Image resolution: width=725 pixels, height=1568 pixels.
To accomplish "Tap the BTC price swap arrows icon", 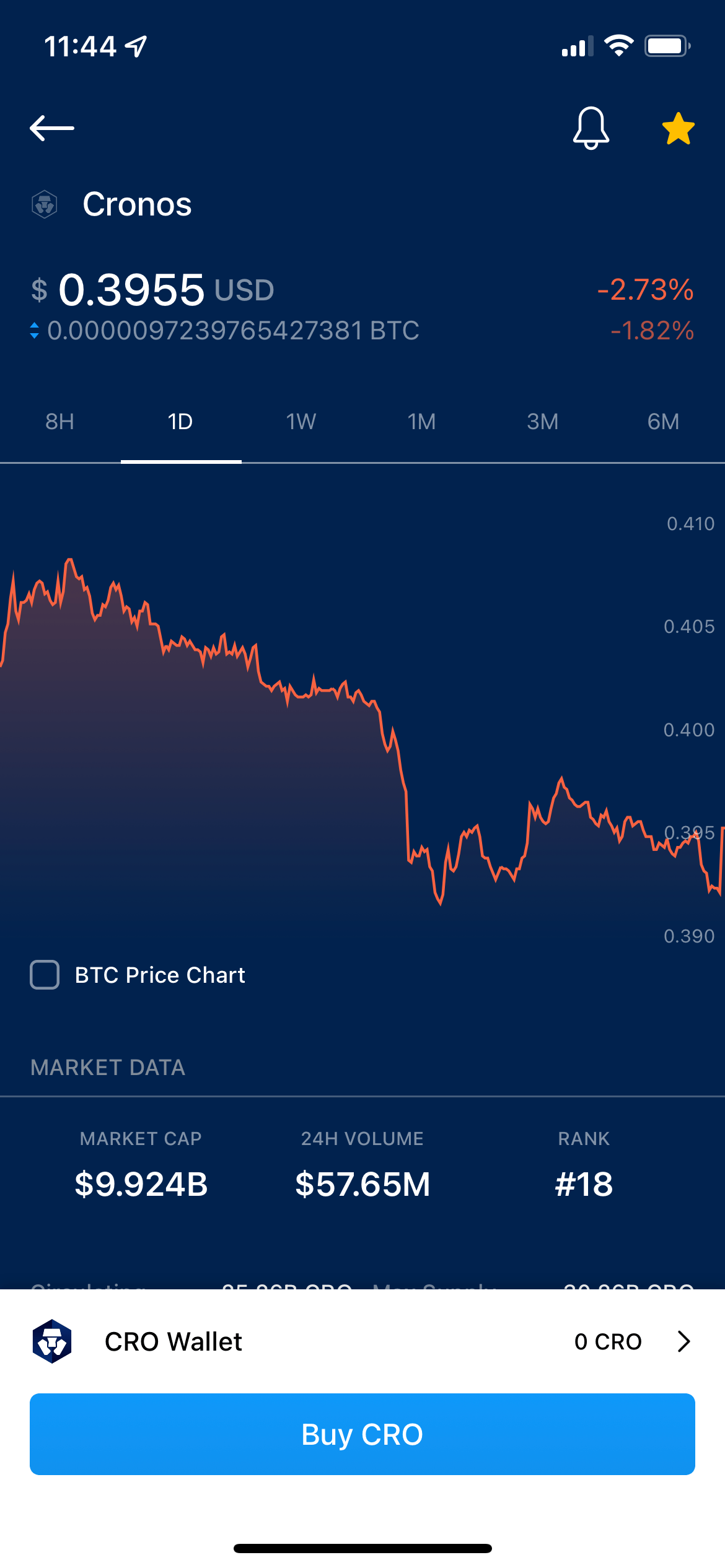I will 35,331.
